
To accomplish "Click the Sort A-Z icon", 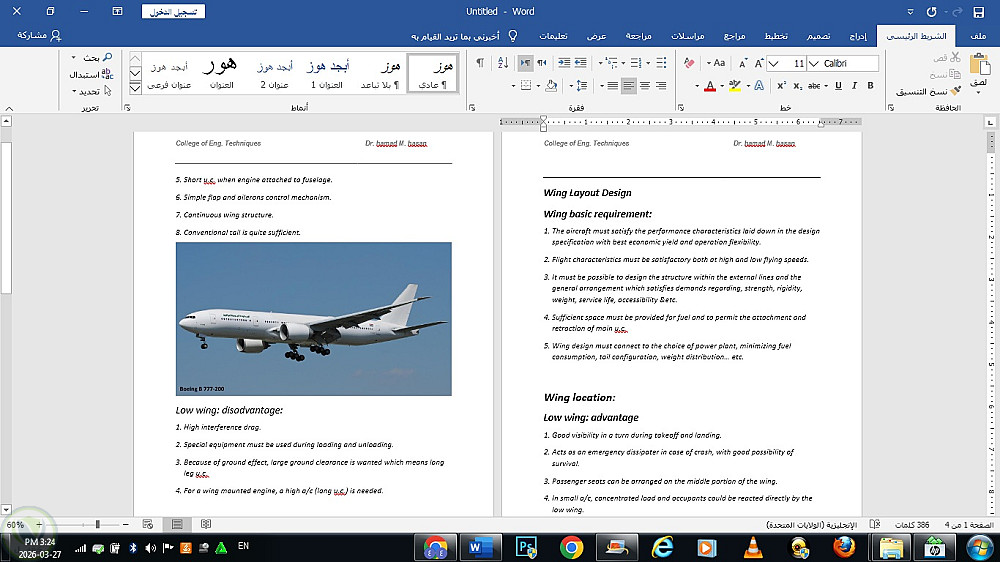I will click(x=503, y=63).
